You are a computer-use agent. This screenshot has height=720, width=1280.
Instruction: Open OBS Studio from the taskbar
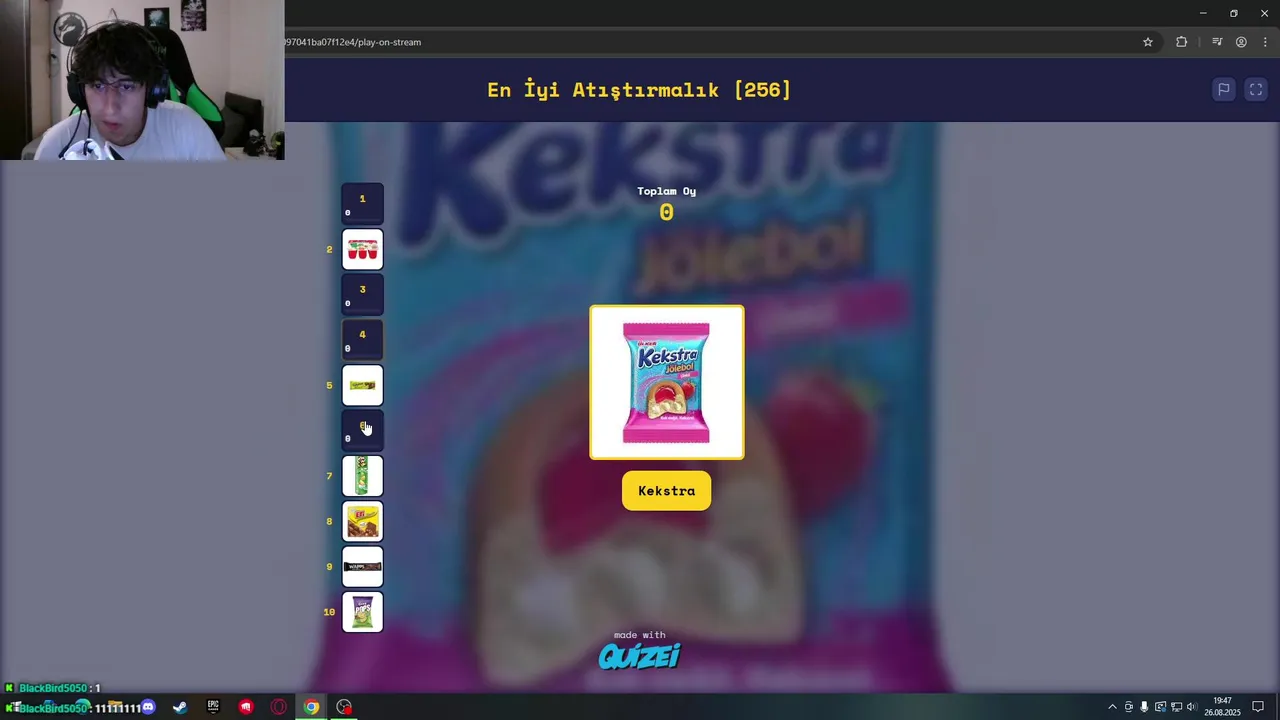pyautogui.click(x=344, y=707)
